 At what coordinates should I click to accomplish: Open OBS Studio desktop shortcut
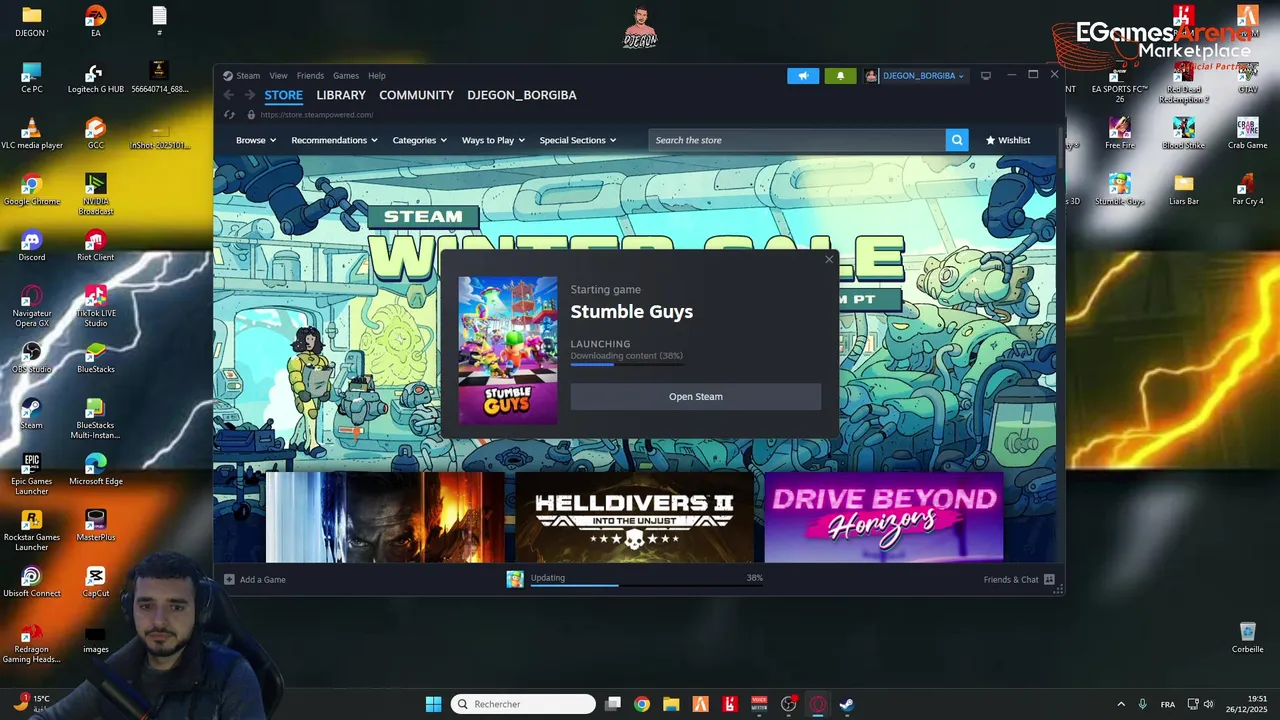click(x=32, y=357)
